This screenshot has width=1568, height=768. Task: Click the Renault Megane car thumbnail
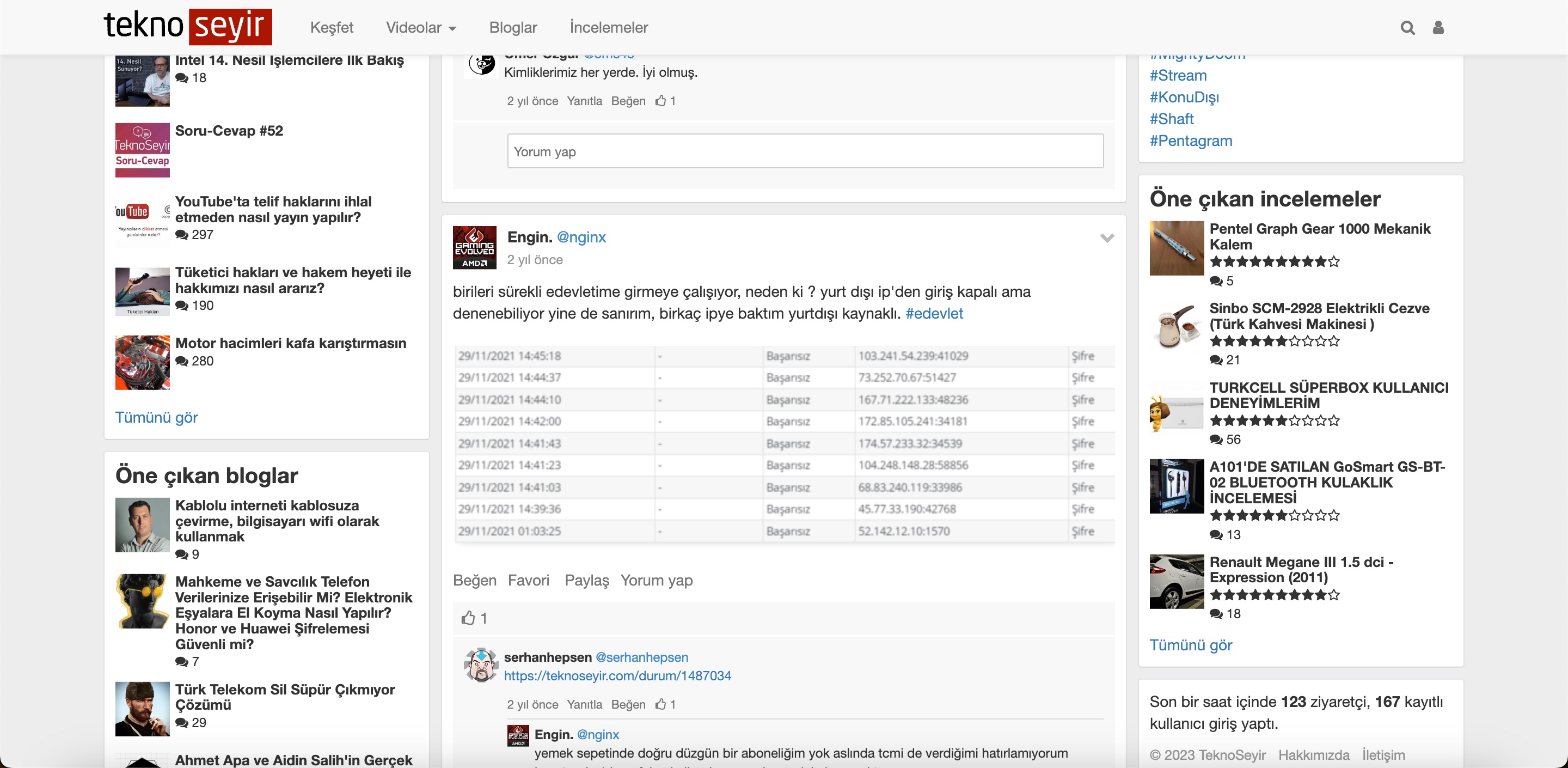coord(1177,581)
